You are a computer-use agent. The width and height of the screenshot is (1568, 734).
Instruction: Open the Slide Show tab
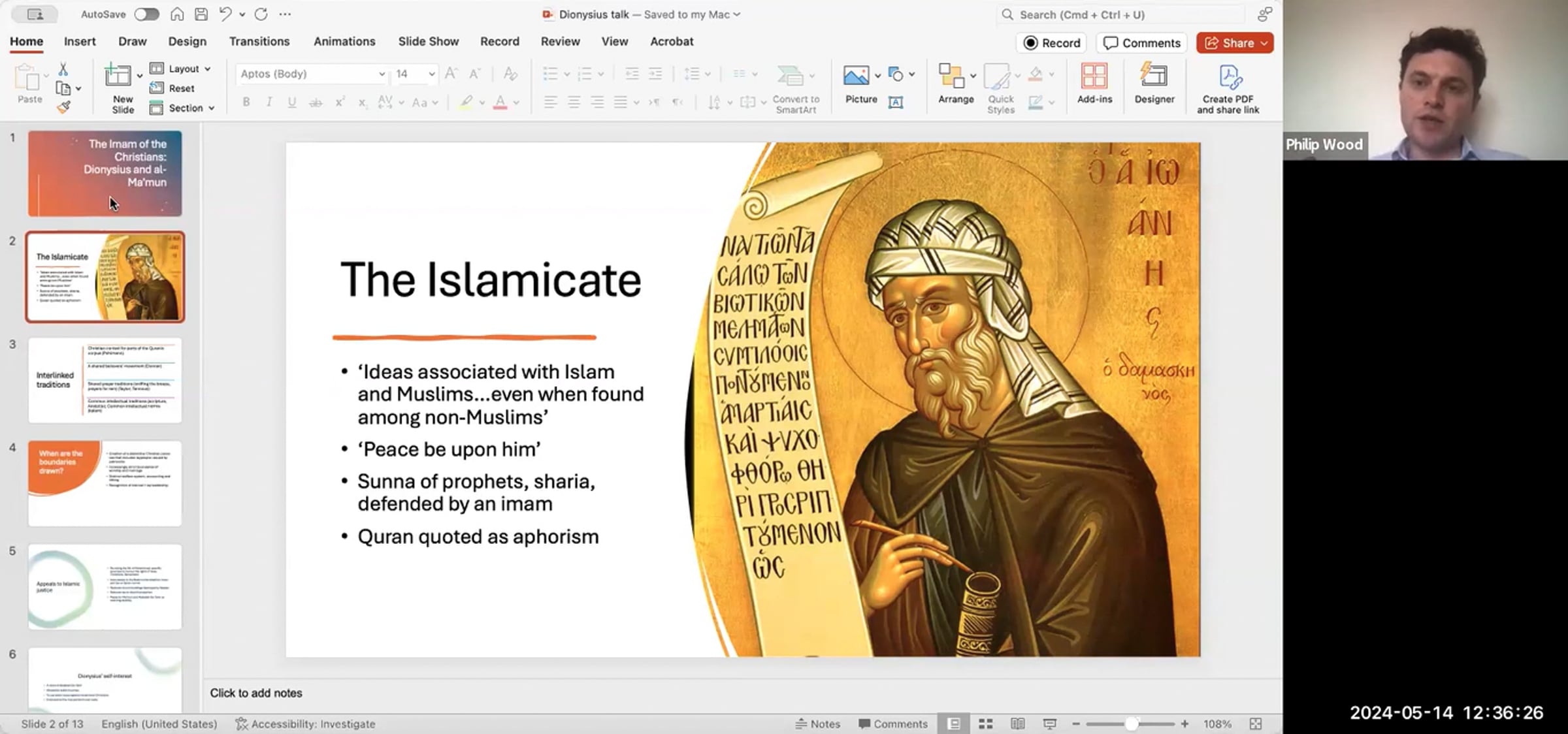point(429,41)
